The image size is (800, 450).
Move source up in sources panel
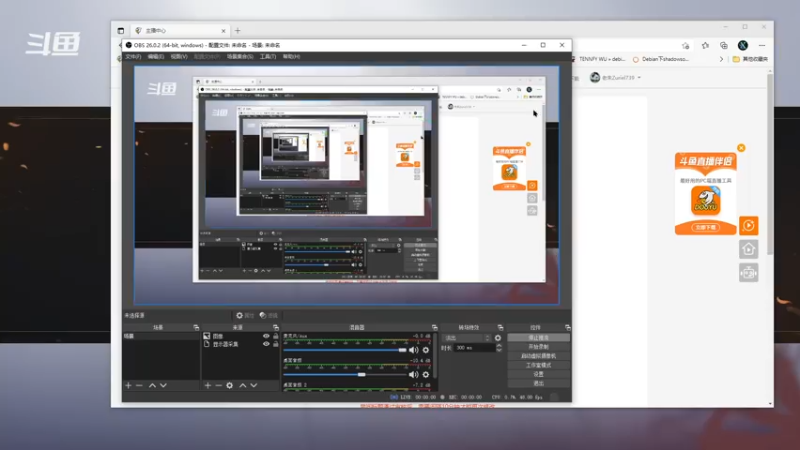[x=243, y=385]
